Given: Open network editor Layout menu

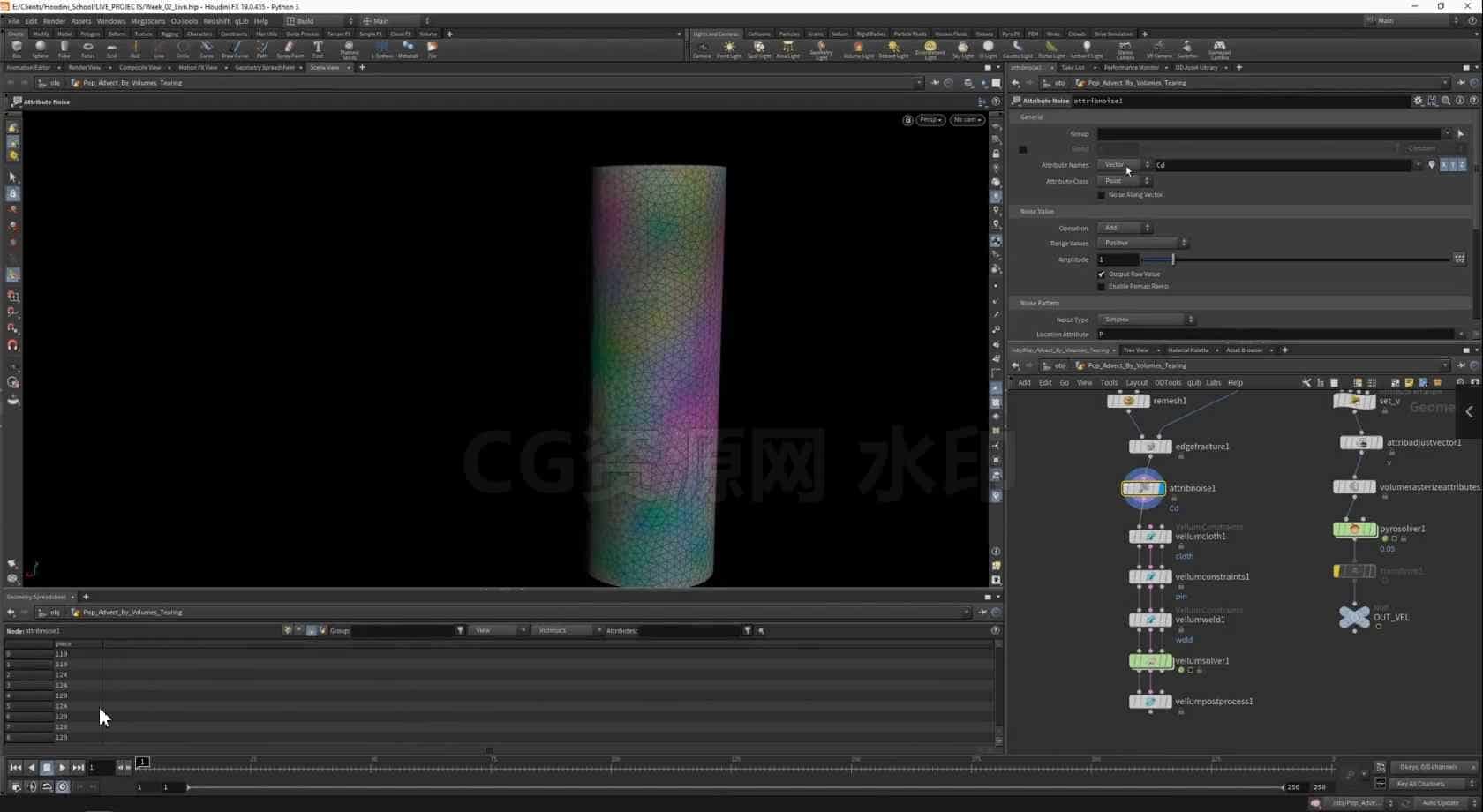Looking at the screenshot, I should click(1136, 383).
